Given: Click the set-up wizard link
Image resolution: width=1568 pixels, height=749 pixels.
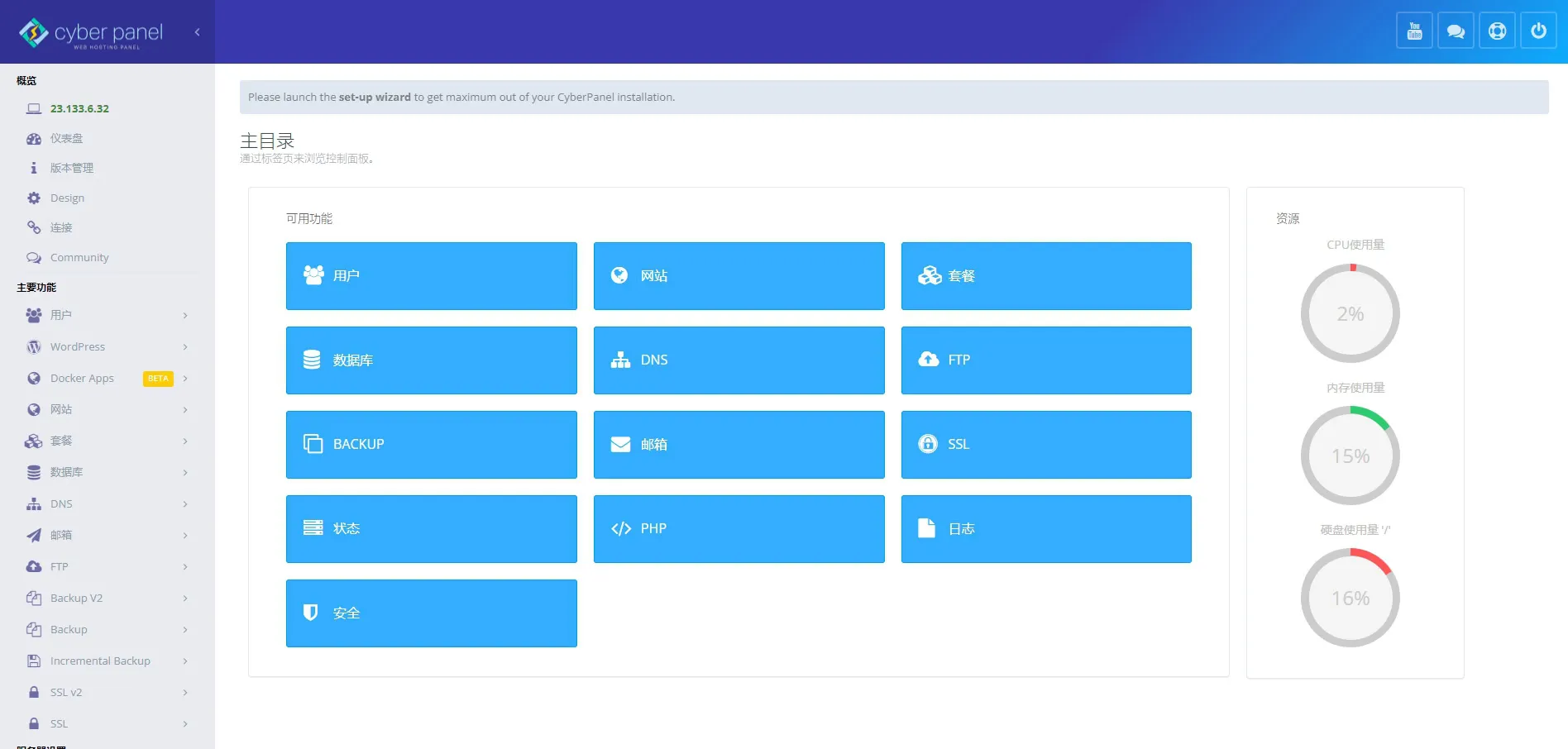Looking at the screenshot, I should [x=374, y=98].
